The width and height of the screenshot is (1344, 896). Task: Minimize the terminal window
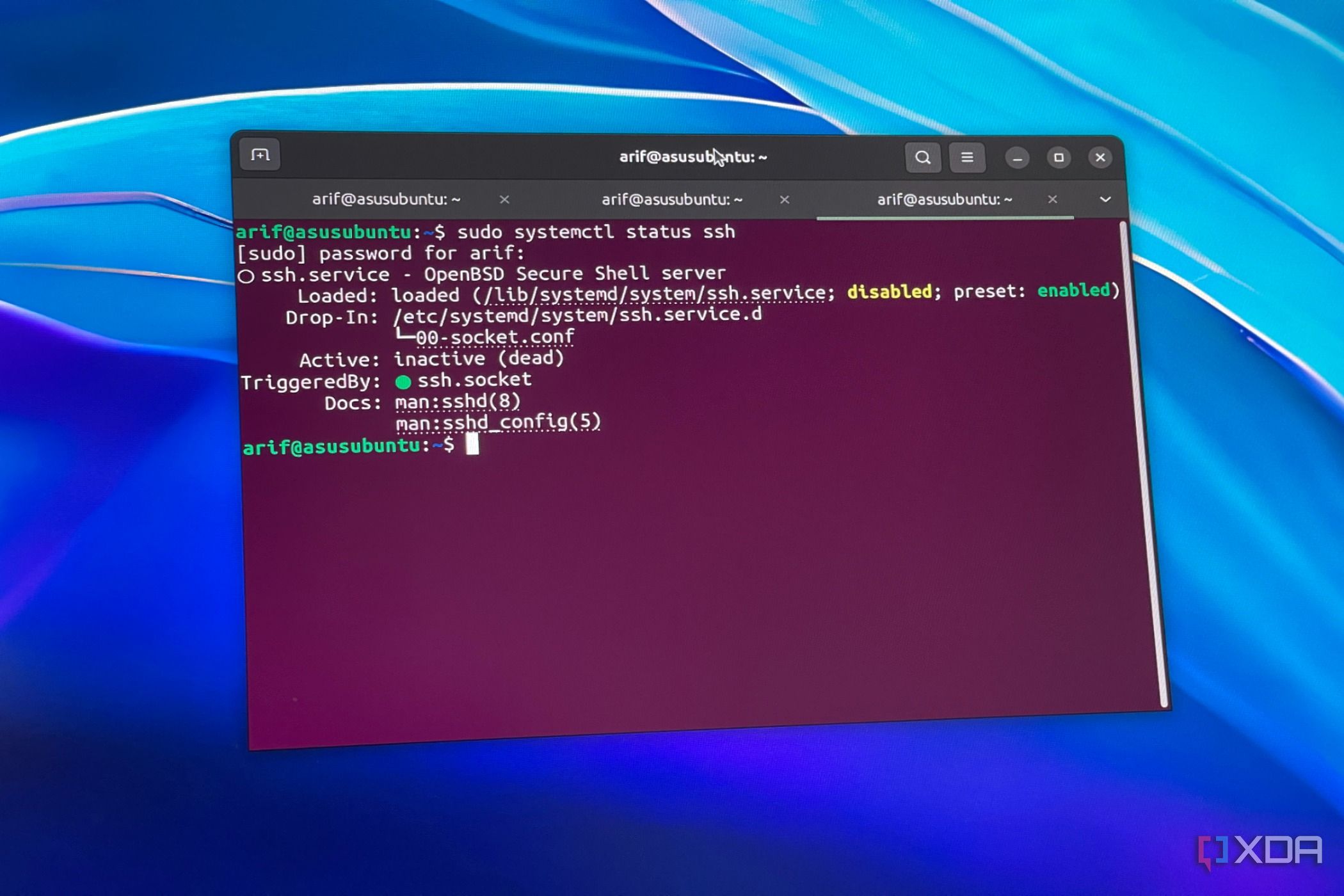click(1017, 158)
